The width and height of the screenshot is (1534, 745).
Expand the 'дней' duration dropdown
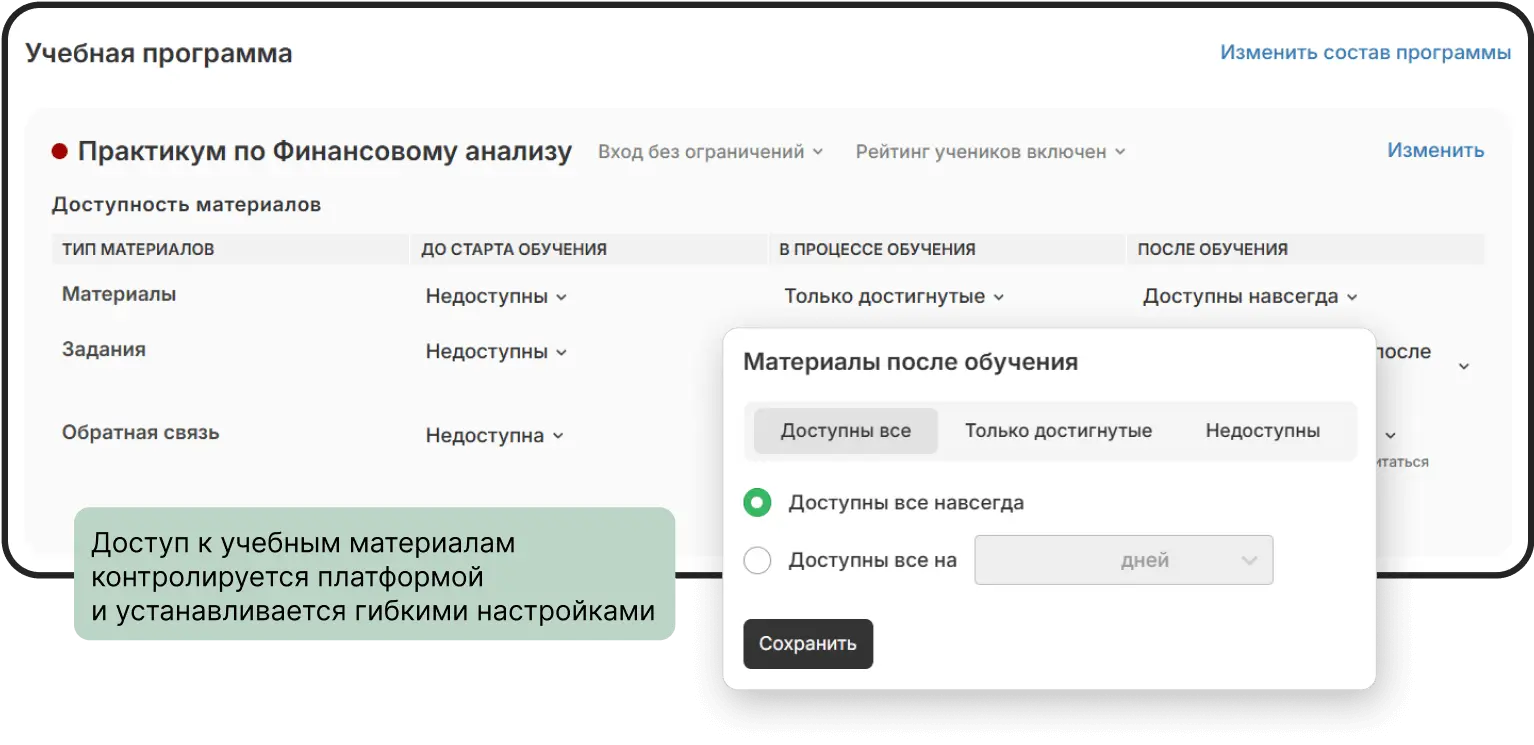[1122, 560]
